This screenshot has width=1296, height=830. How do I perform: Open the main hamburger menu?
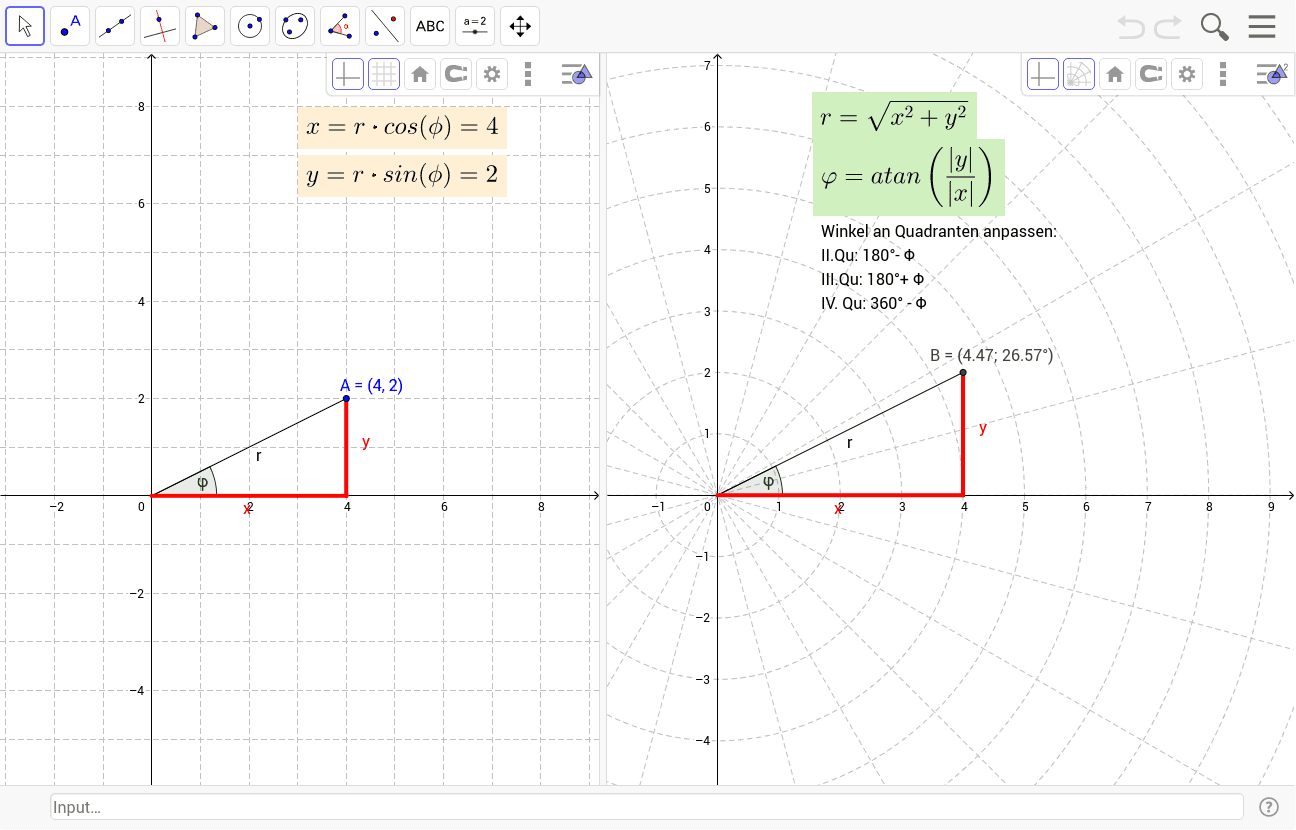tap(1262, 26)
